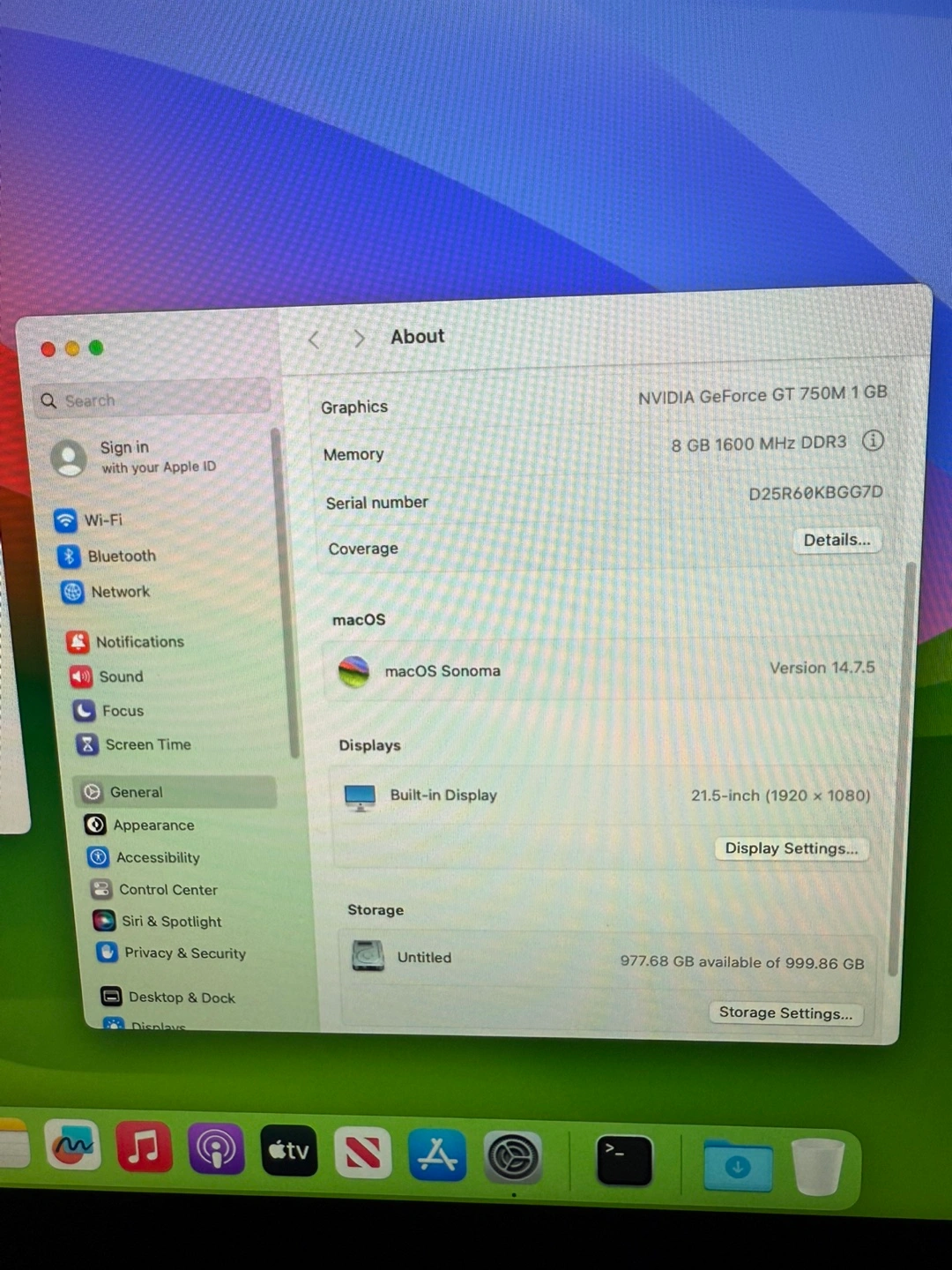Select General in the sidebar
Screen dimensions: 952x1270
[176, 792]
